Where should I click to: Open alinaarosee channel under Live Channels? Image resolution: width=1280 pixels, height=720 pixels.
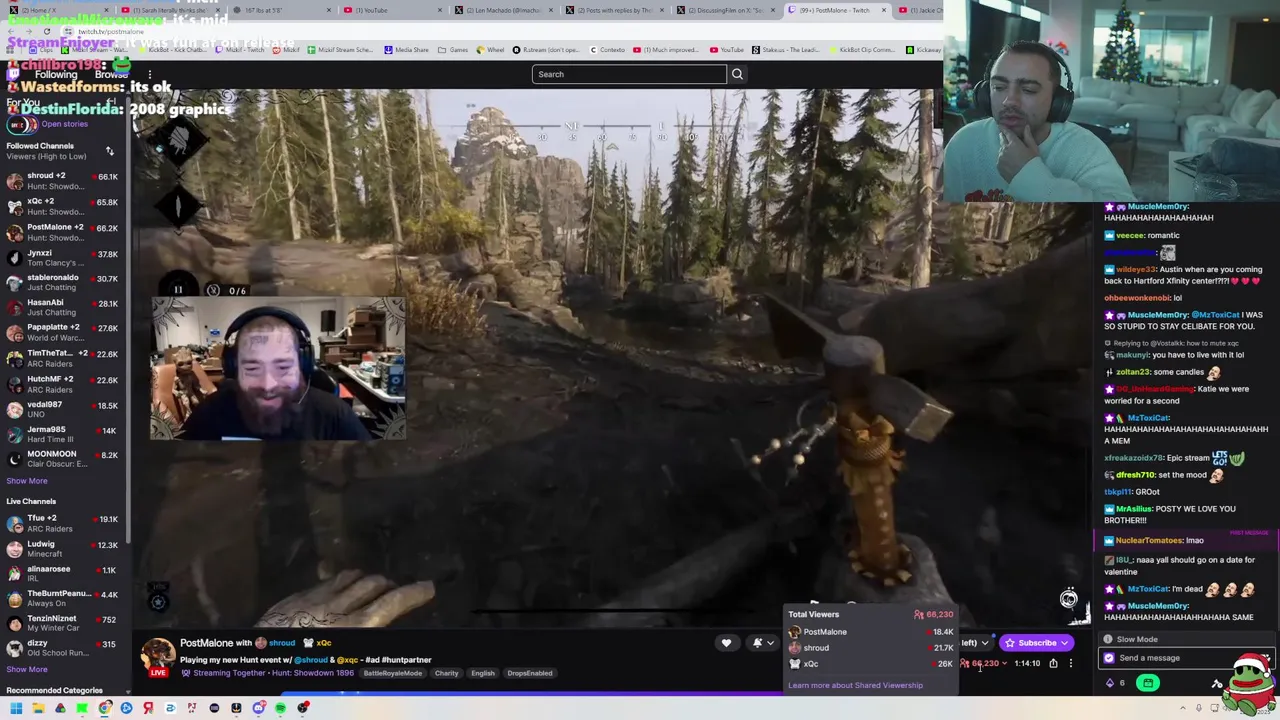[65, 573]
